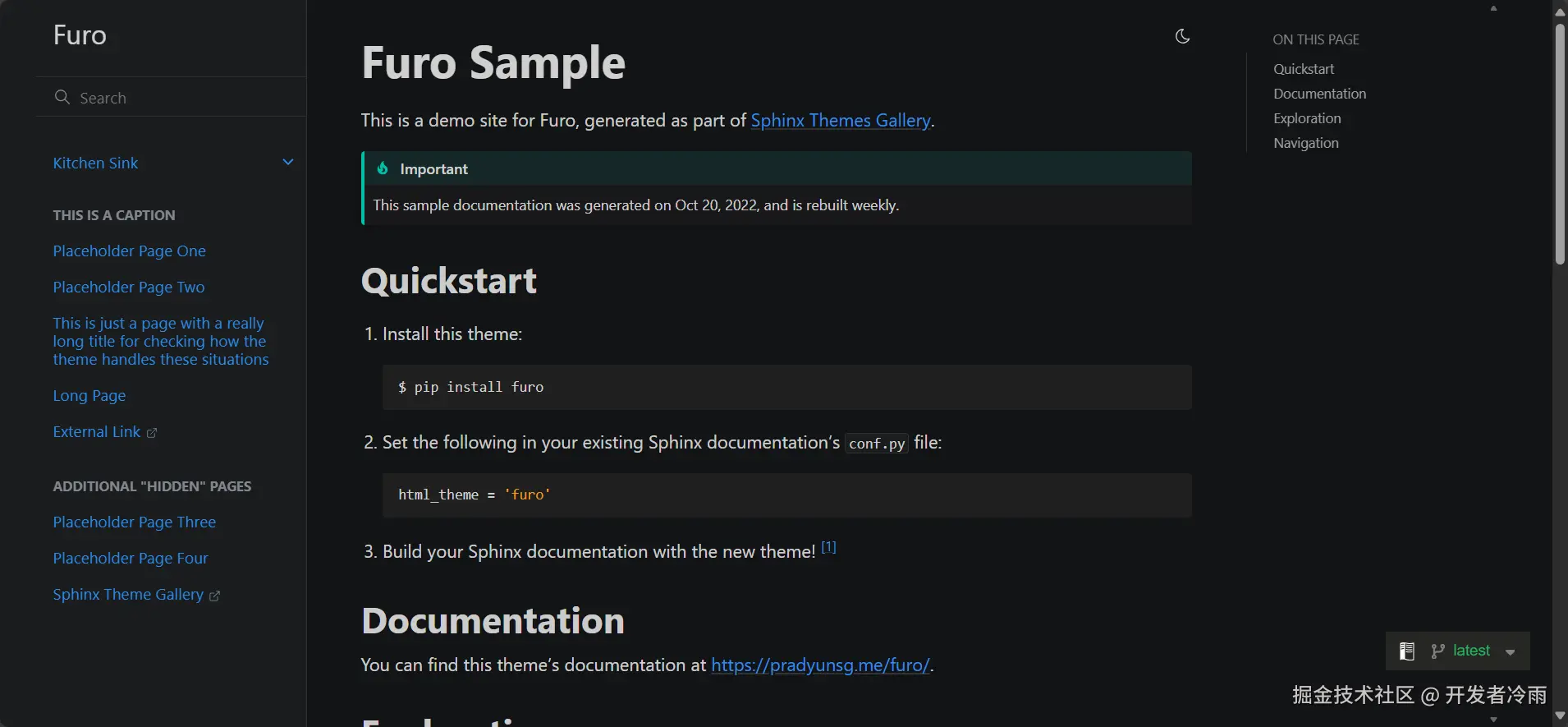The width and height of the screenshot is (1568, 727).
Task: Click the search magnifier icon
Action: pyautogui.click(x=62, y=97)
